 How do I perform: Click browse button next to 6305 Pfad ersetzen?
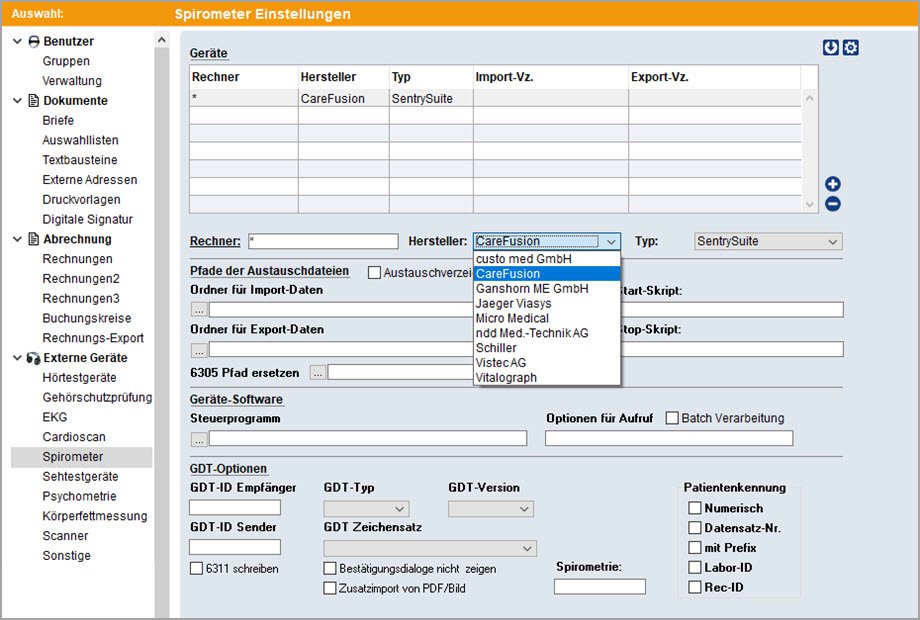pos(318,373)
